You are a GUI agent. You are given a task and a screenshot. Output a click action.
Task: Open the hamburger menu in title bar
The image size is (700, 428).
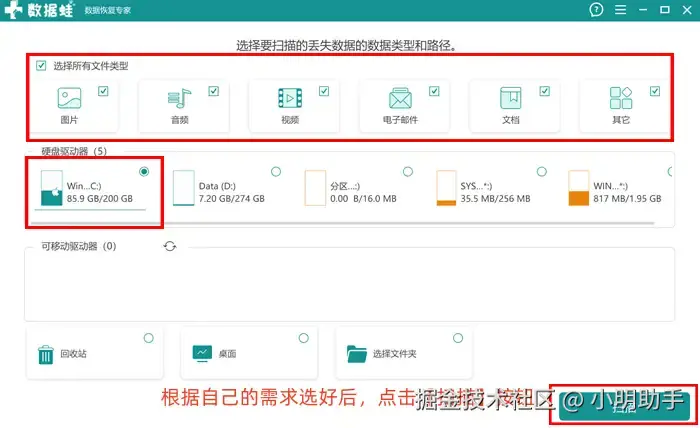(x=621, y=9)
